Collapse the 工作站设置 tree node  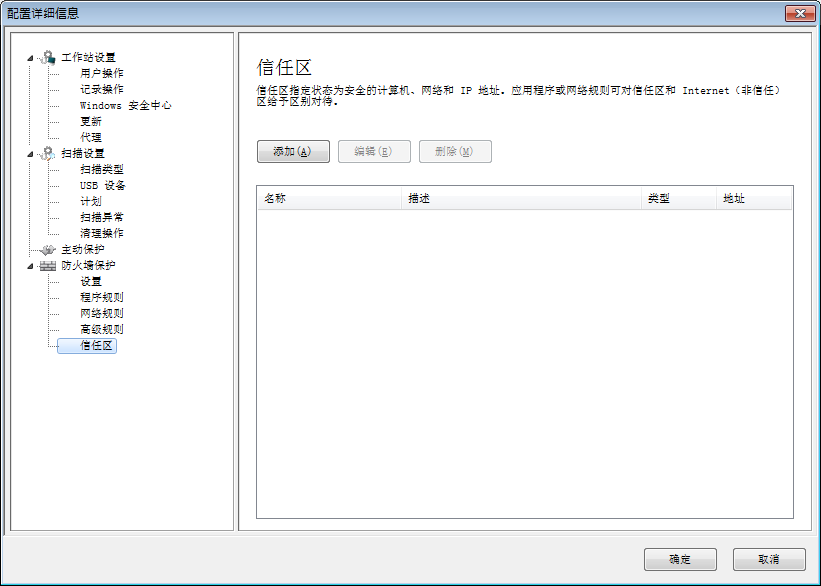point(30,57)
